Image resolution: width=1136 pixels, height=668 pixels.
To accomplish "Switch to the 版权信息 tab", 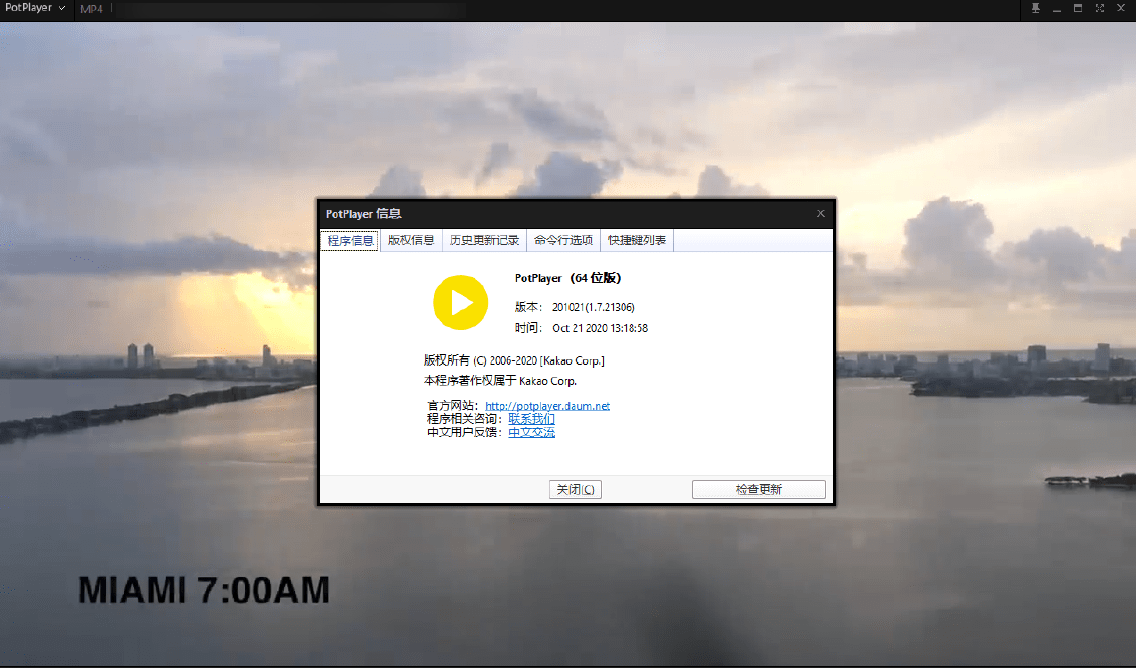I will (x=411, y=240).
